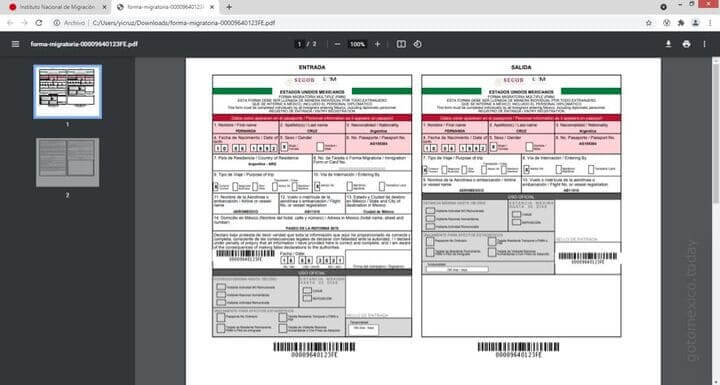Open a new browser tab

[x=229, y=7]
